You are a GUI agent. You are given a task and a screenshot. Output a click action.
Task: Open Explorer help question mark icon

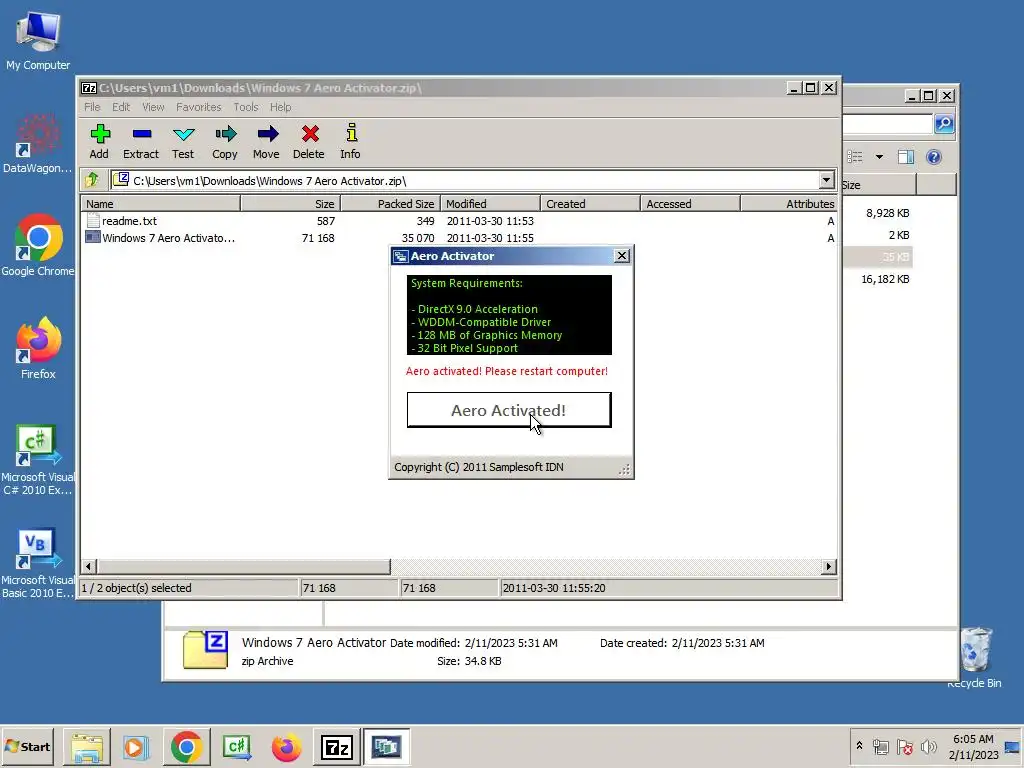[934, 157]
